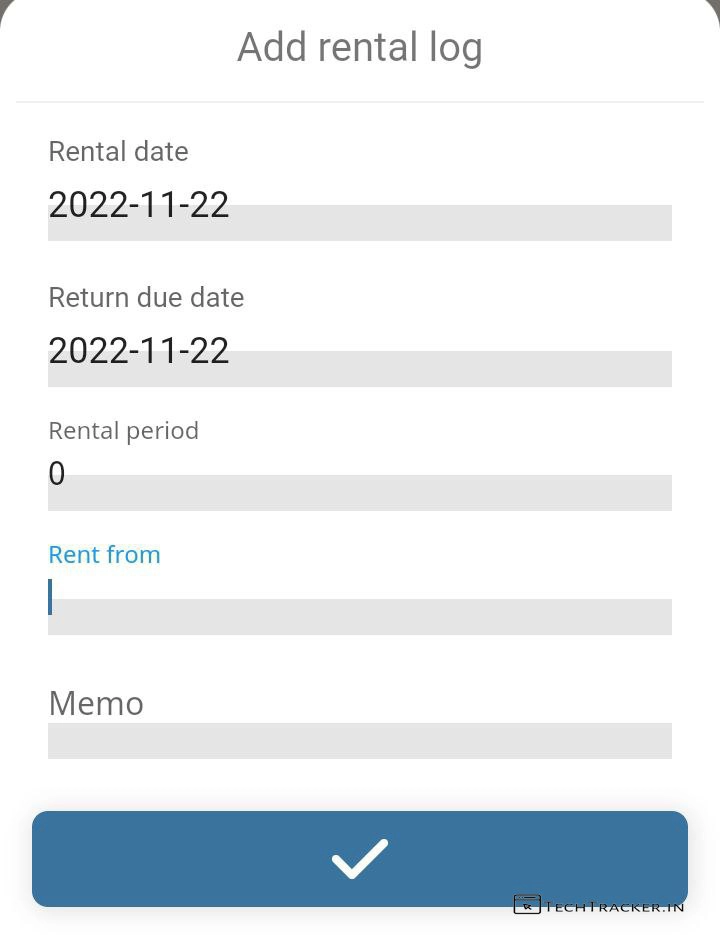Click the rental period value 0
The image size is (720, 935).
click(57, 474)
